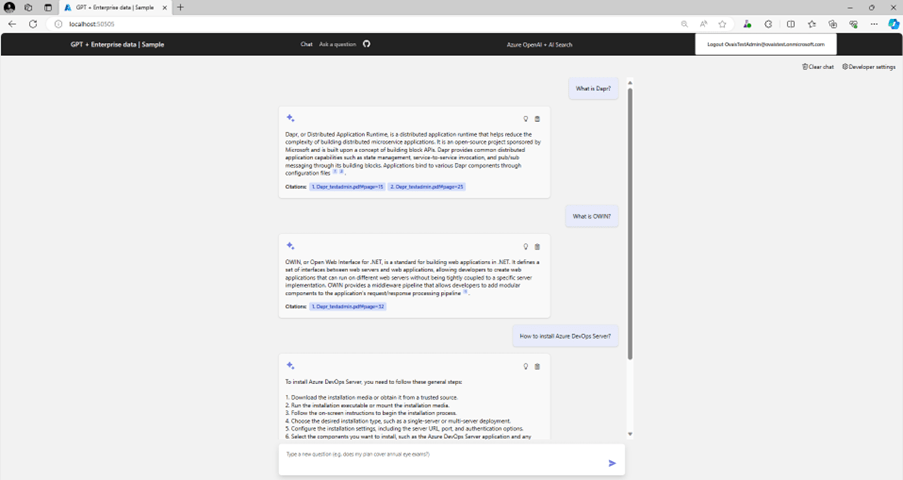Click the Logout button for OvaisTestAdmin

click(765, 44)
